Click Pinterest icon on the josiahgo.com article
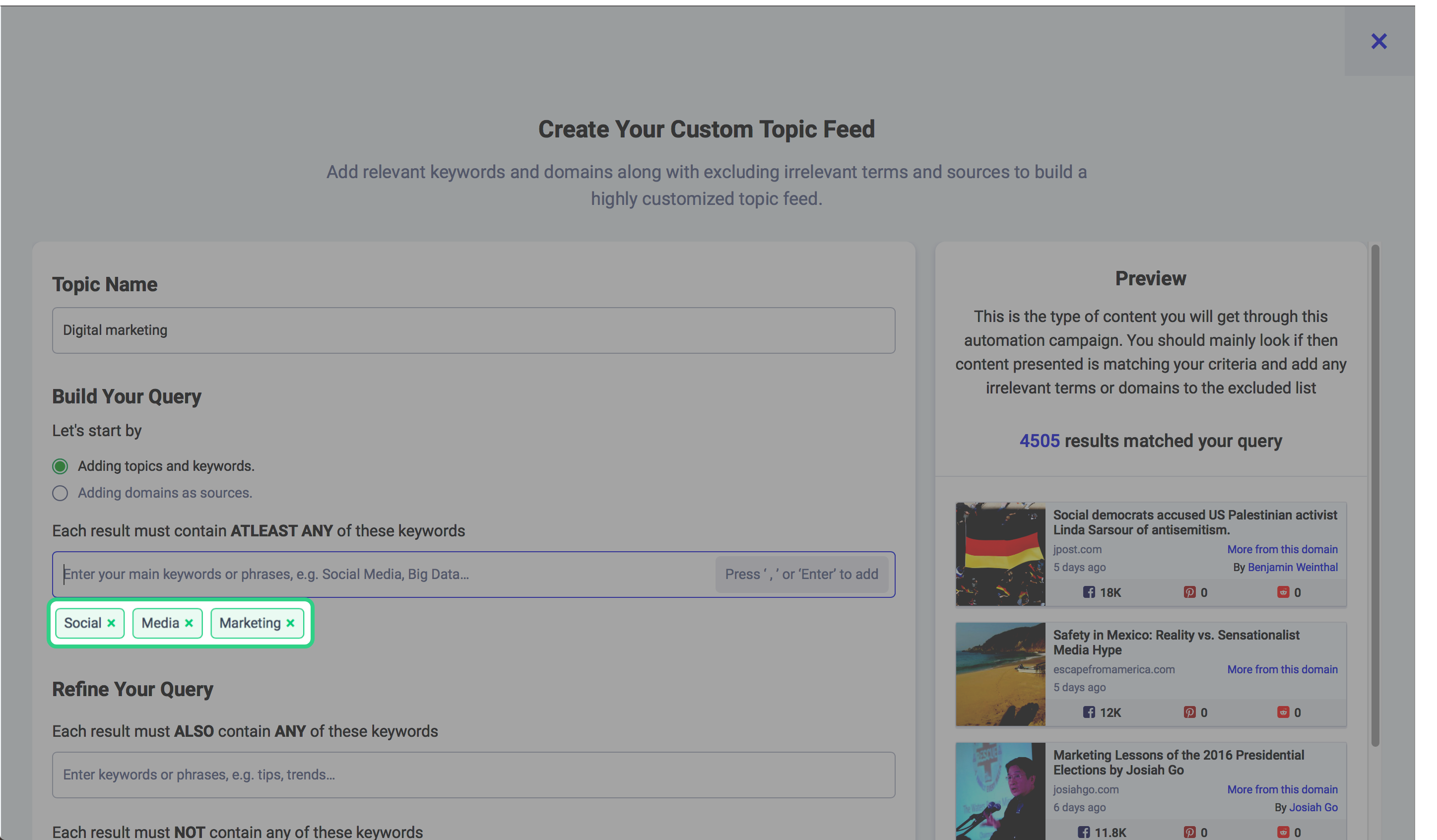Viewport: 1437px width, 840px height. (1189, 832)
